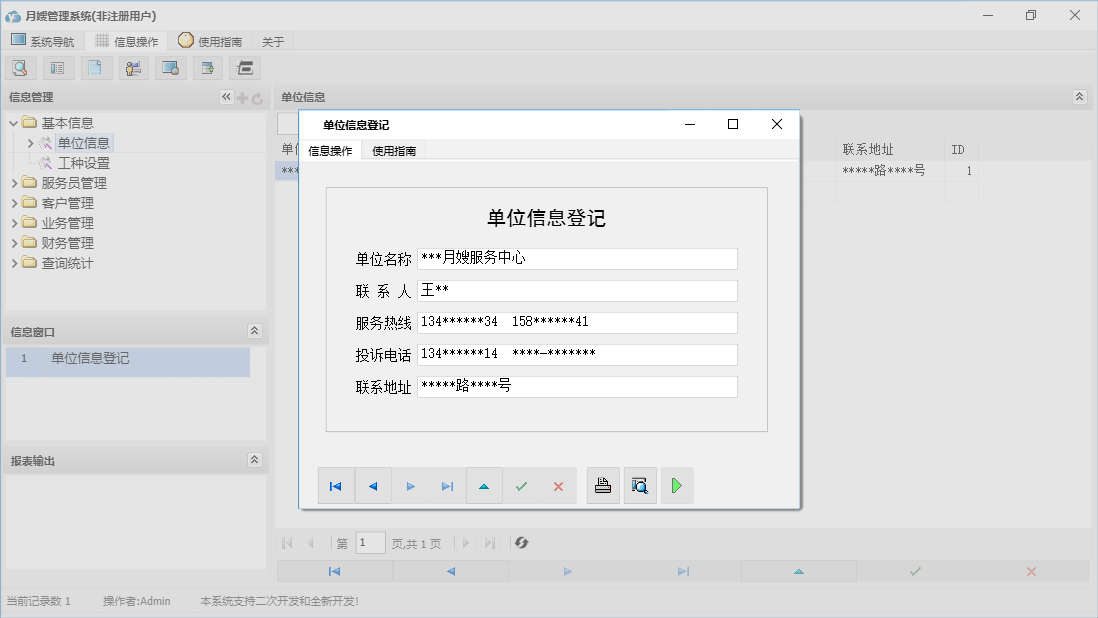Click the ID column header in grid
Screen dimensions: 1098x618
[961, 149]
